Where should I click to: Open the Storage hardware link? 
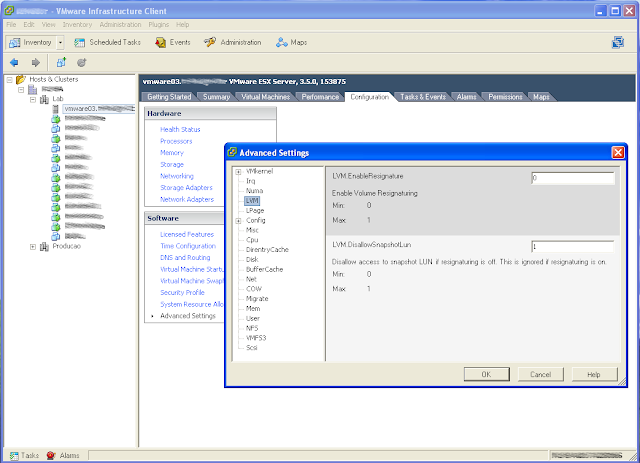(172, 165)
